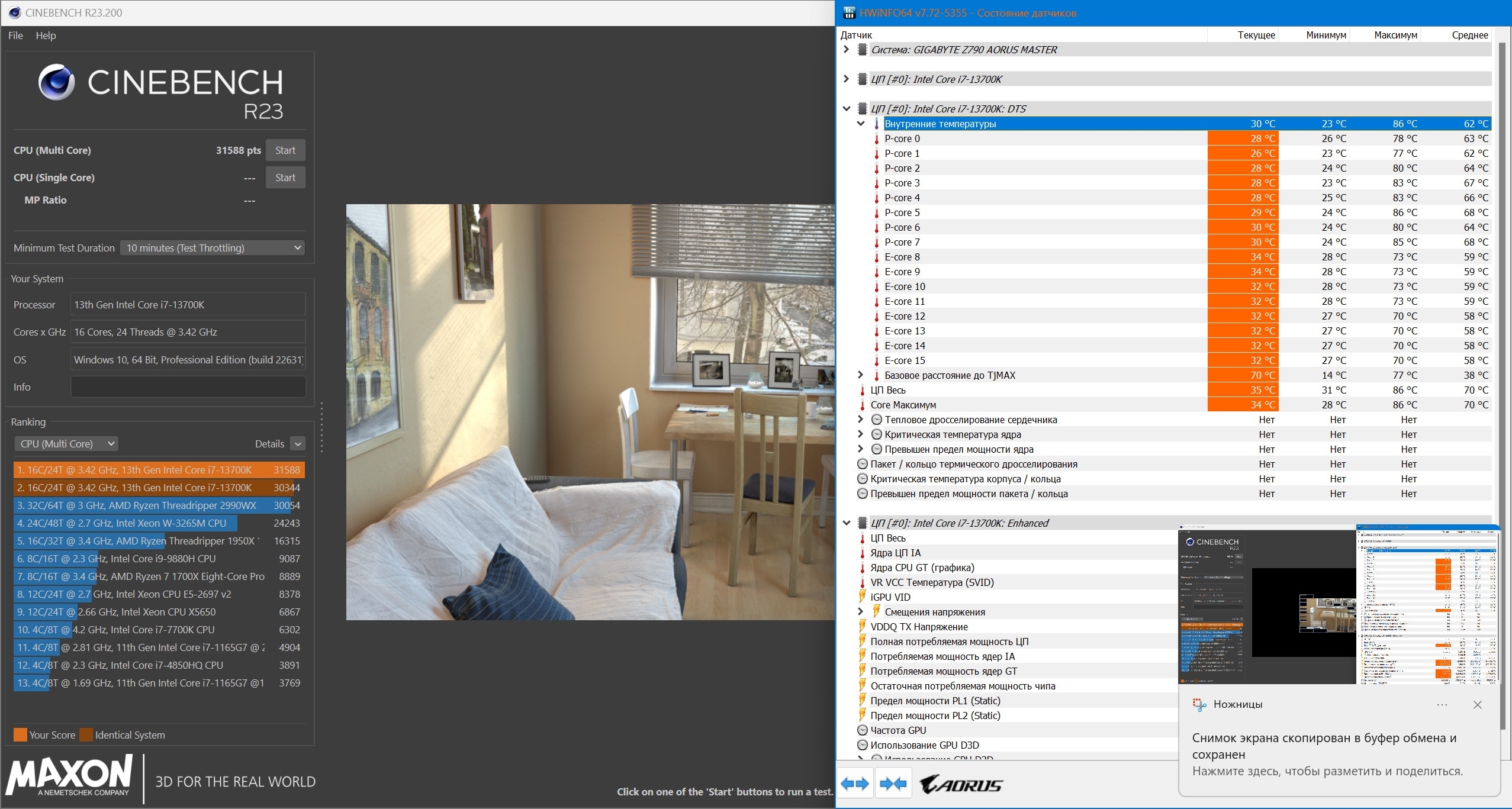Click the chip icon beside GIGABYTE Z790 AORUS MASTER

tap(863, 50)
